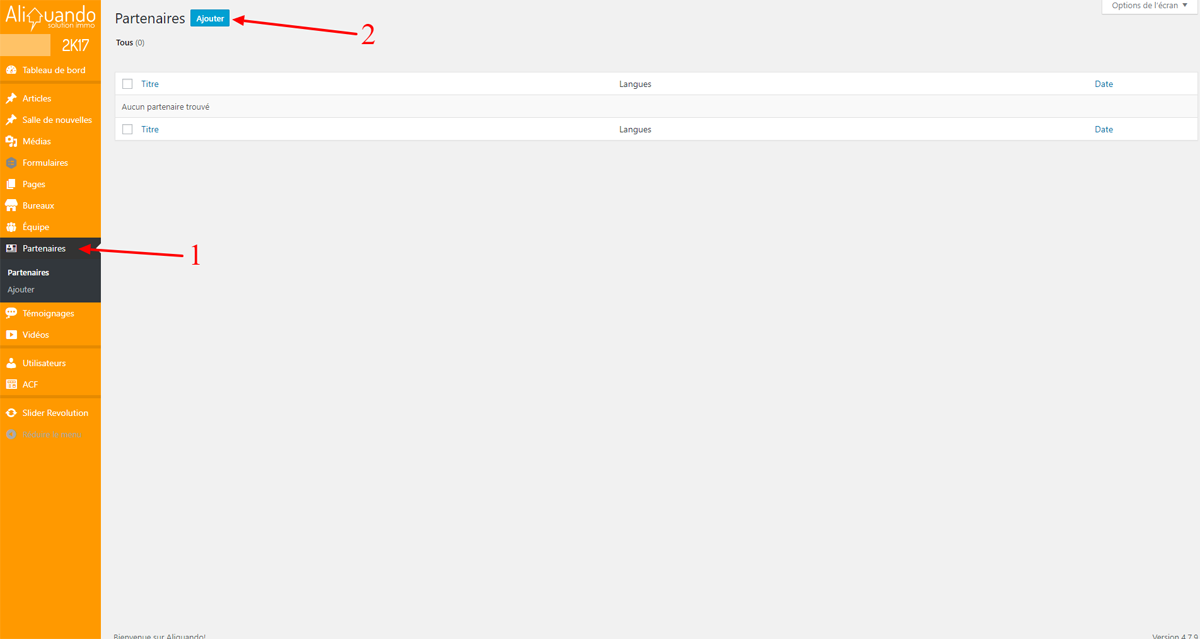Sort by the Date column header
Viewport: 1200px width, 639px height.
point(1104,84)
